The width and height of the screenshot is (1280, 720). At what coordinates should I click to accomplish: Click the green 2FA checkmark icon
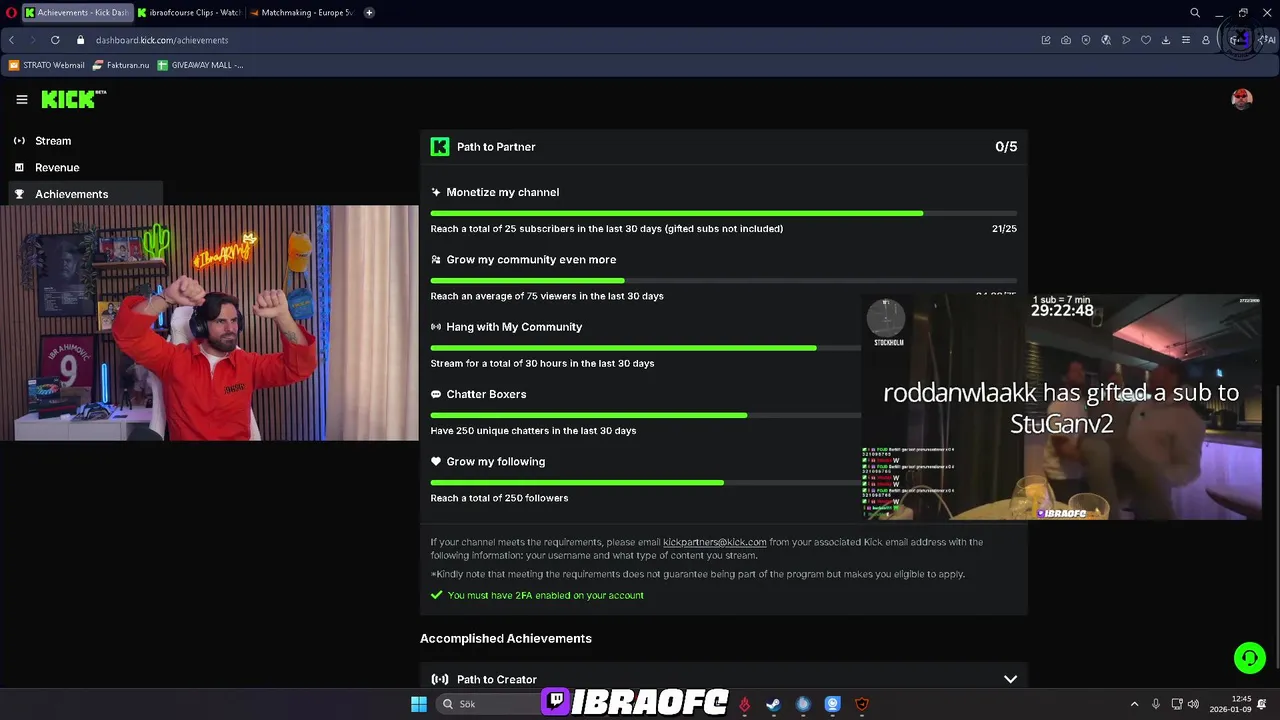pos(436,595)
